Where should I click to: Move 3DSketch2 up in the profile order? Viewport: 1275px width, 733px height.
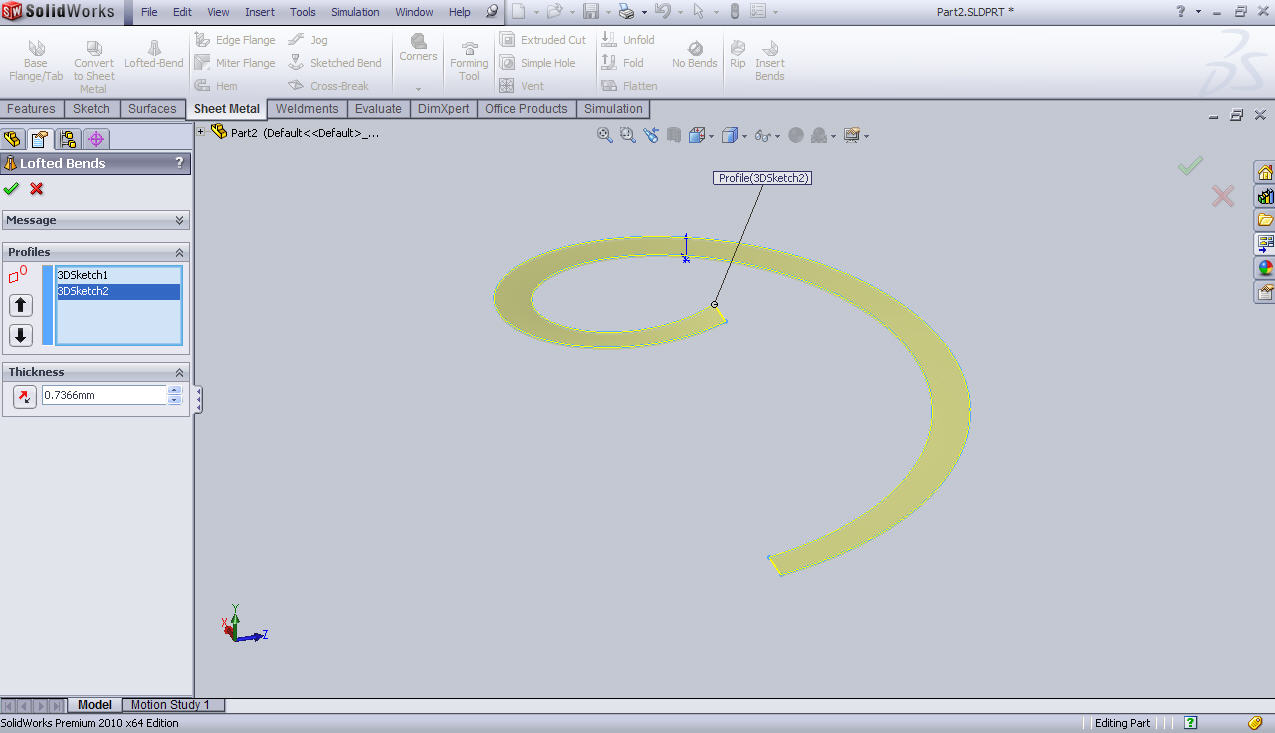20,305
